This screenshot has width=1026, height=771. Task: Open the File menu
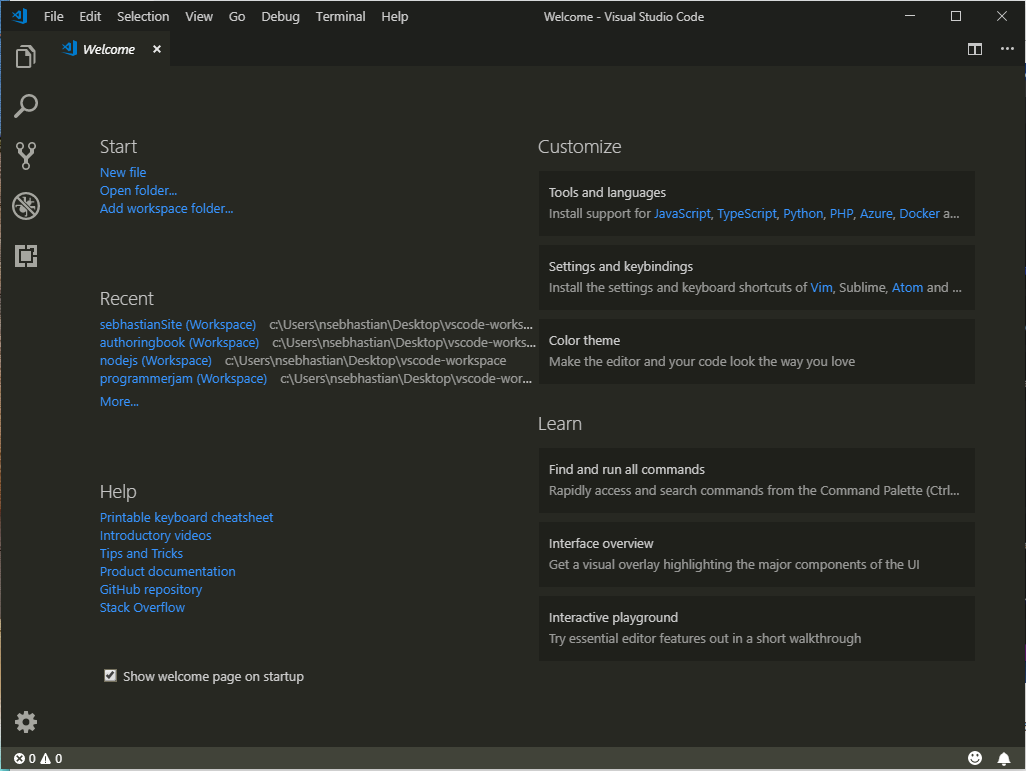click(x=54, y=16)
